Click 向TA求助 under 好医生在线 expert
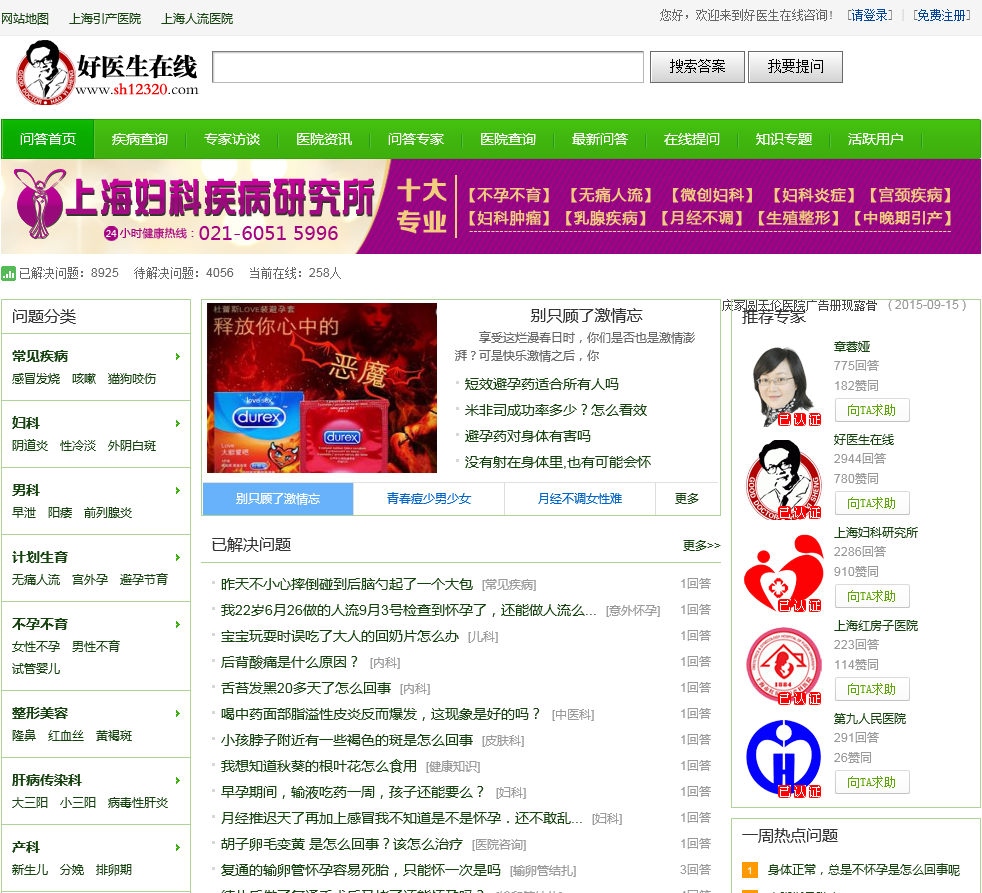The height and width of the screenshot is (893, 982). [872, 503]
